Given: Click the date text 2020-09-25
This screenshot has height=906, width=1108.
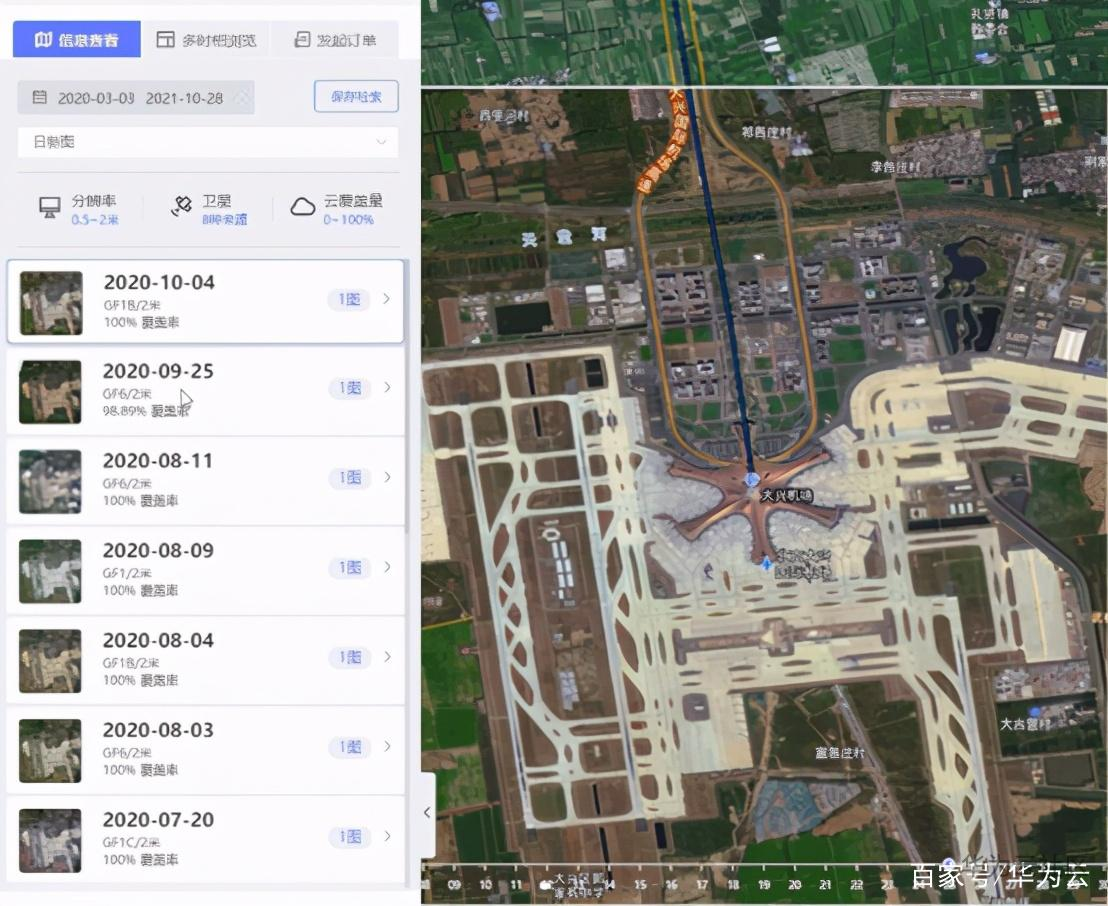Looking at the screenshot, I should (158, 371).
